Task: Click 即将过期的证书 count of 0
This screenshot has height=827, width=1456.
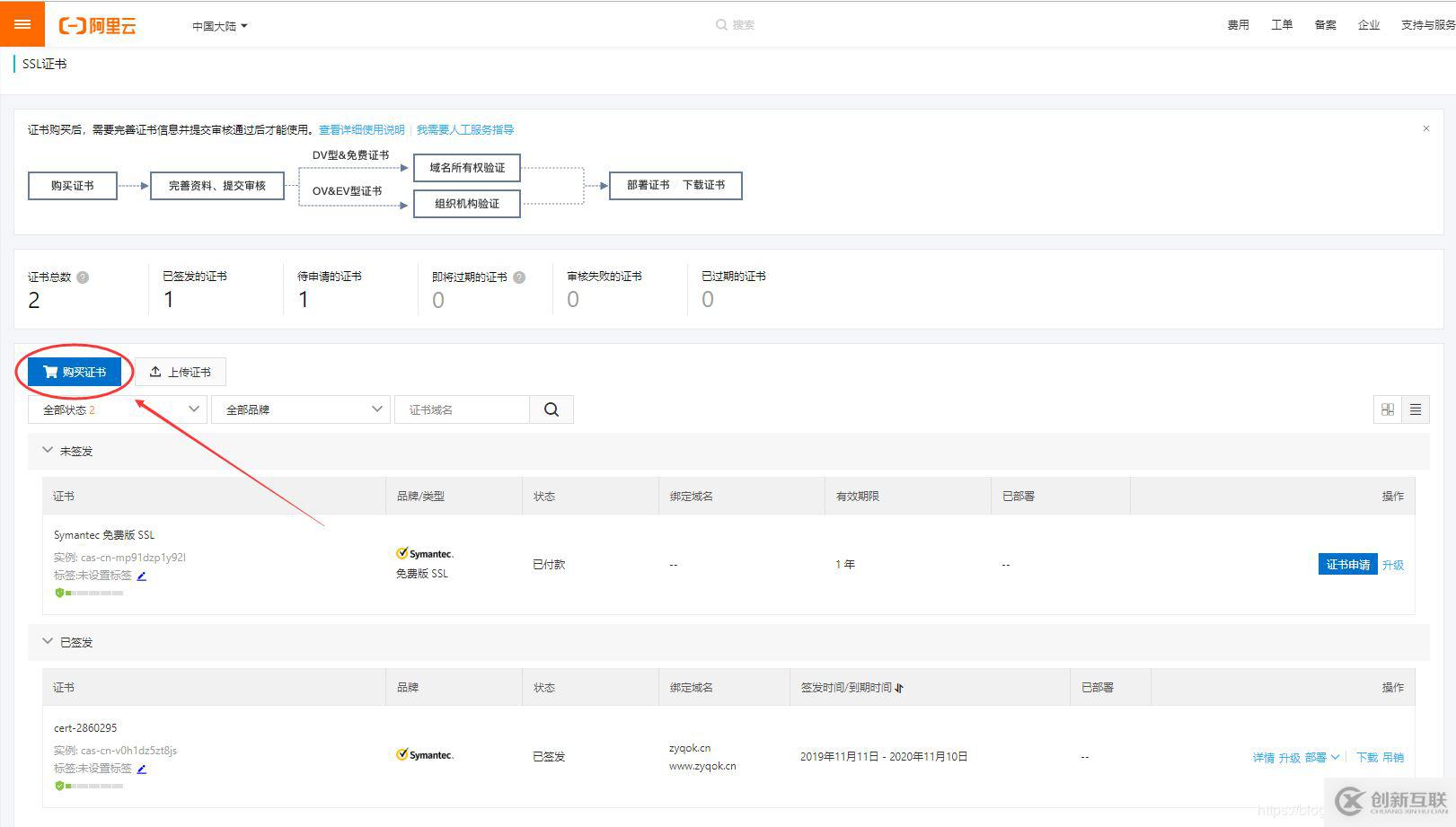Action: 438,300
